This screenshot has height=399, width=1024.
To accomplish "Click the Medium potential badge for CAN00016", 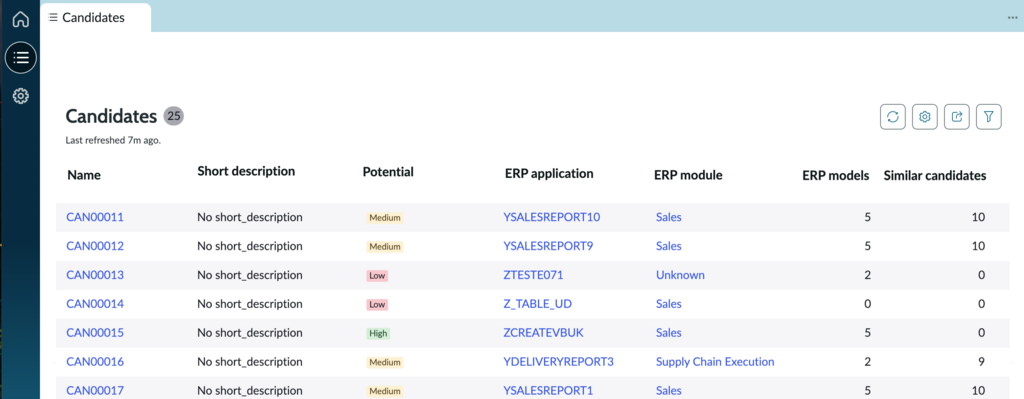I will click(385, 362).
